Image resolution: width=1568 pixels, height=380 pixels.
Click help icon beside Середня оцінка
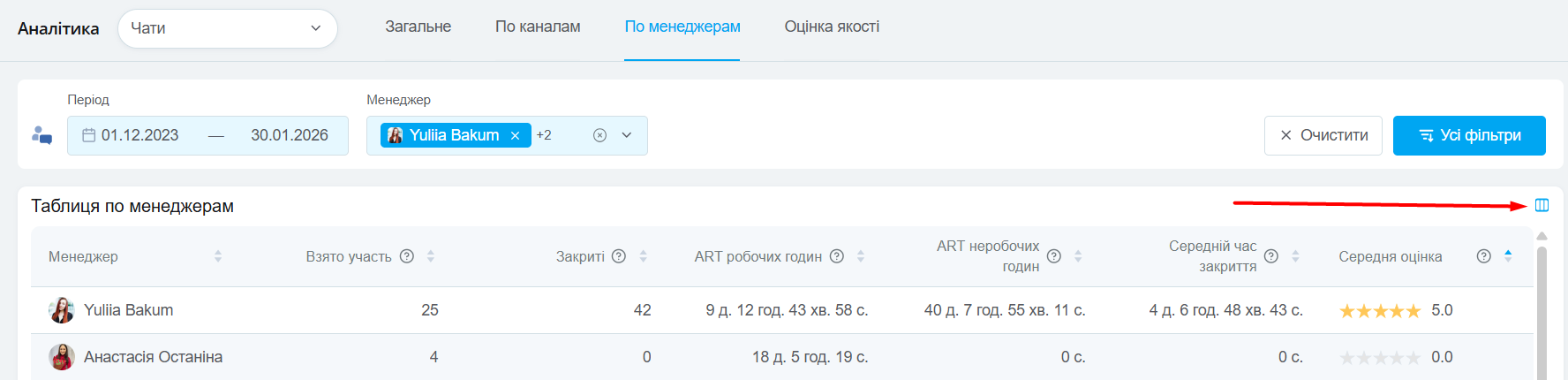click(1484, 256)
